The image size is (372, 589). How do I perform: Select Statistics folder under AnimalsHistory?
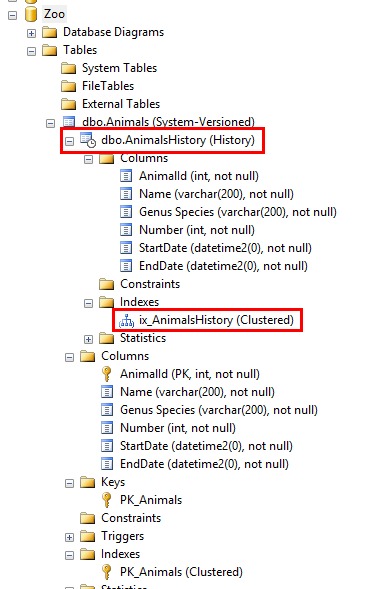pyautogui.click(x=143, y=338)
